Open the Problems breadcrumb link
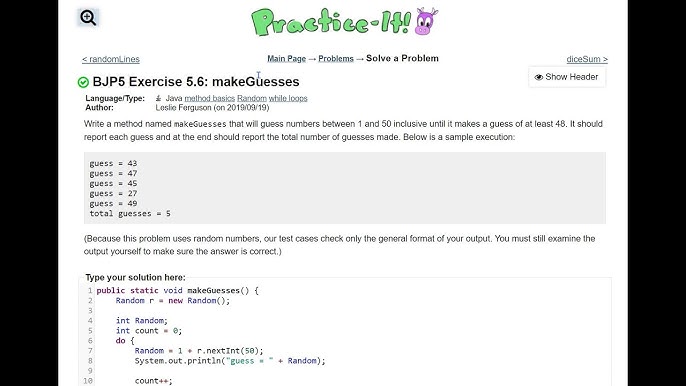Viewport: 686px width, 386px height. click(336, 59)
